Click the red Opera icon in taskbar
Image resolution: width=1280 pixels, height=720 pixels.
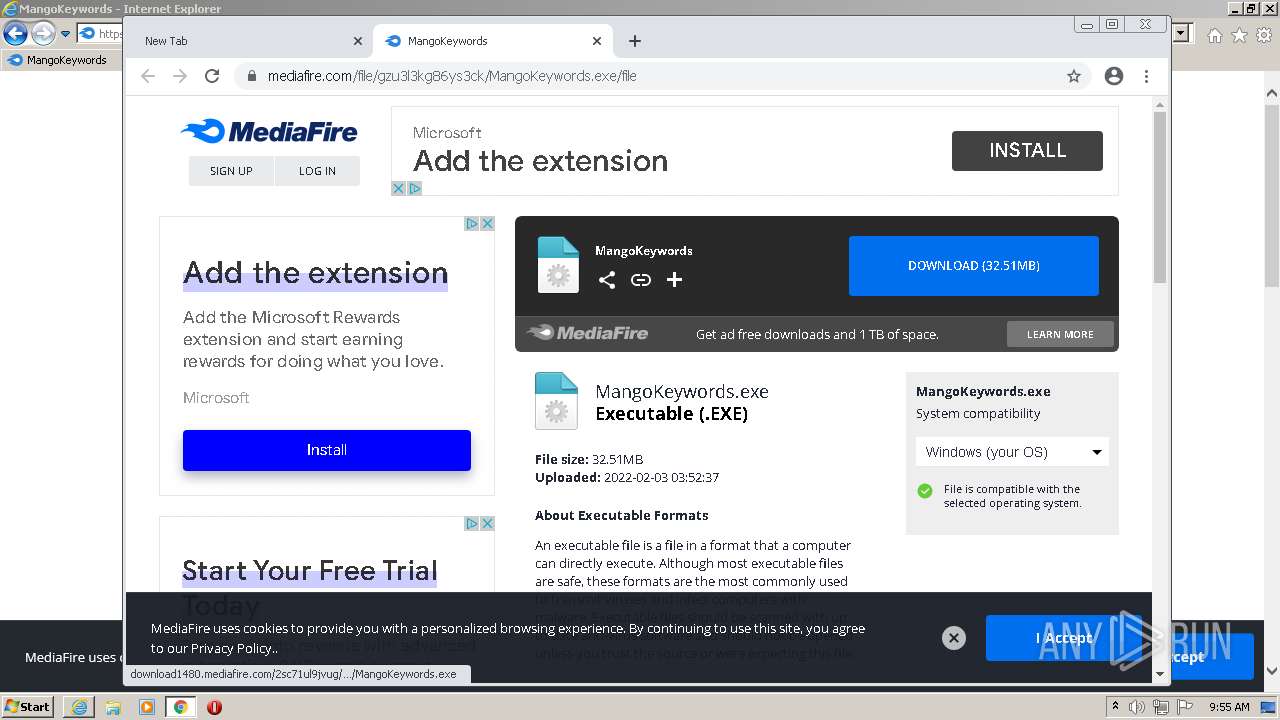pyautogui.click(x=214, y=707)
